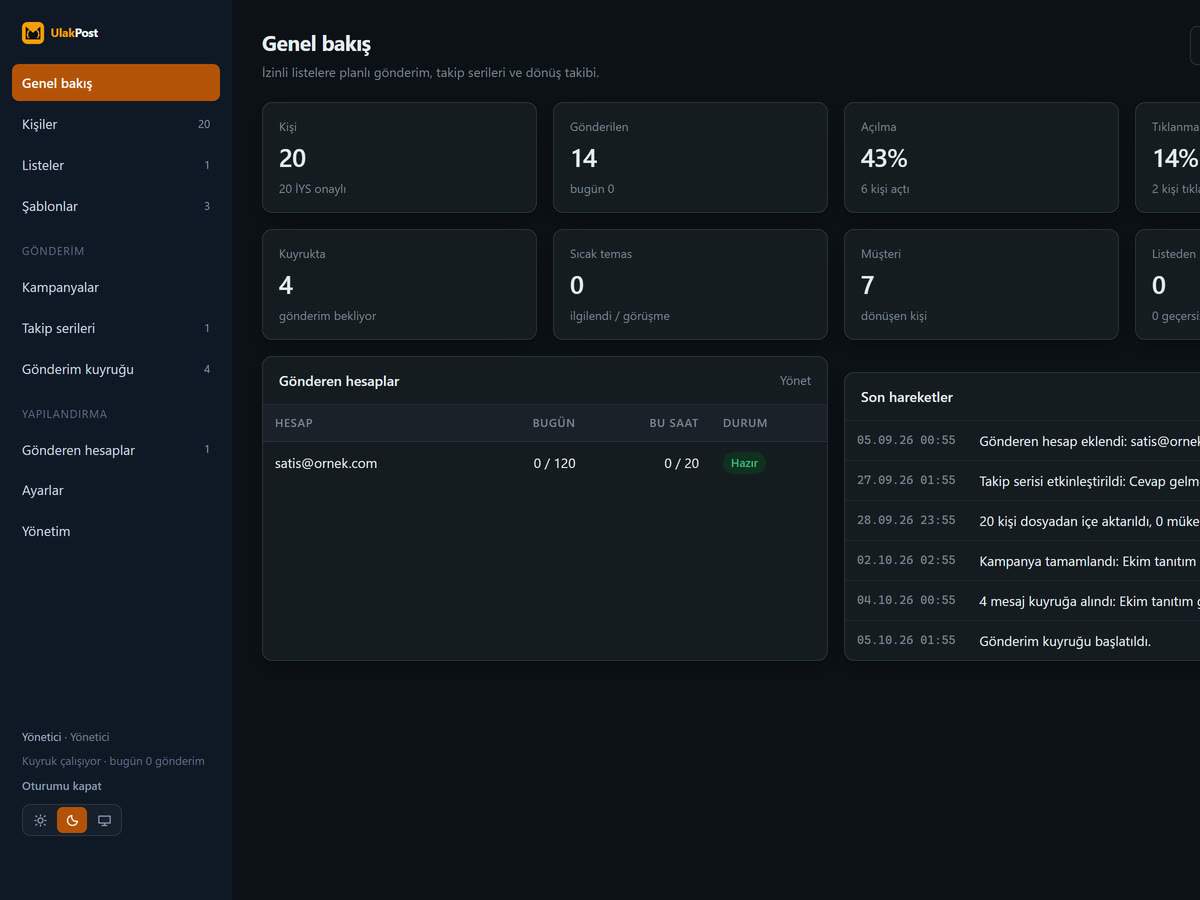Go to Takip serileri

click(x=116, y=328)
